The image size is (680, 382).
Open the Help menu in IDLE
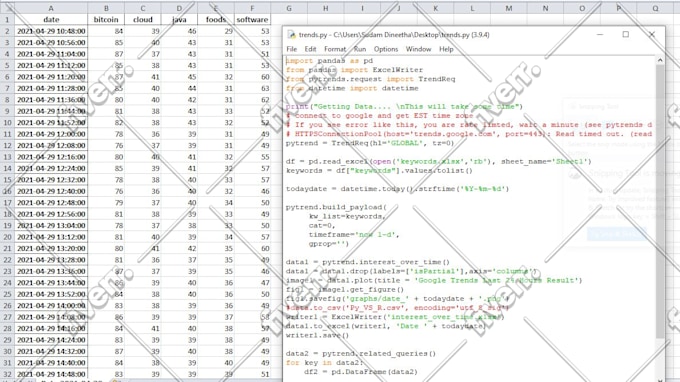[x=446, y=49]
